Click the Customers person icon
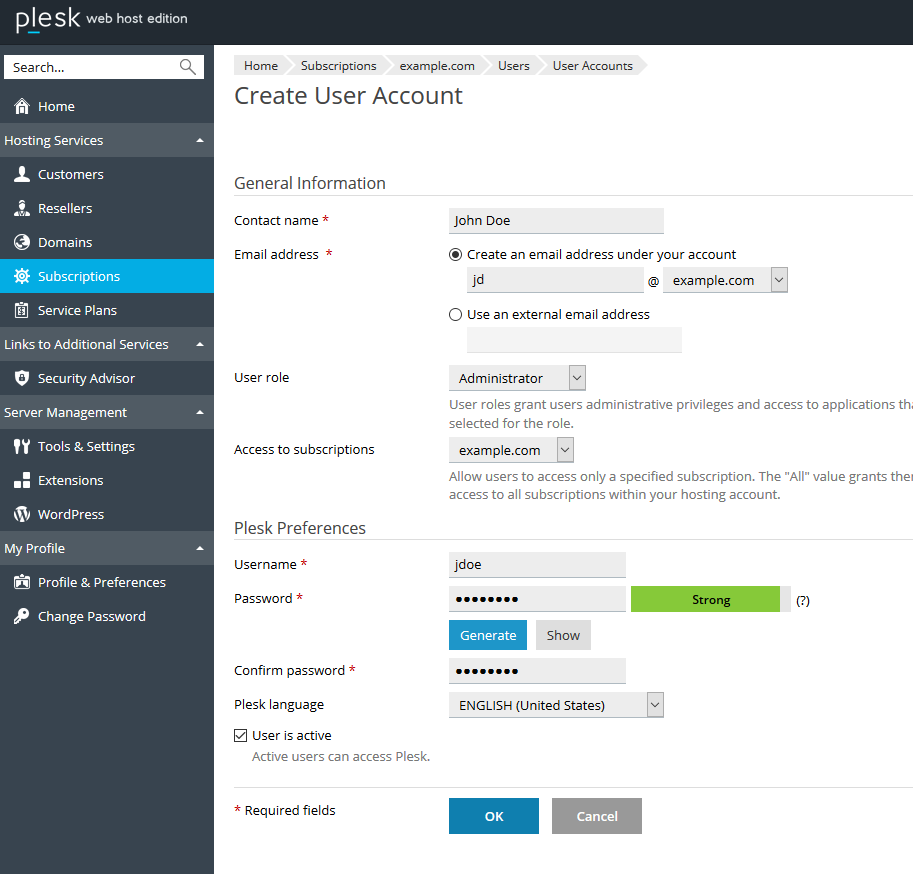The image size is (913, 874). point(21,174)
